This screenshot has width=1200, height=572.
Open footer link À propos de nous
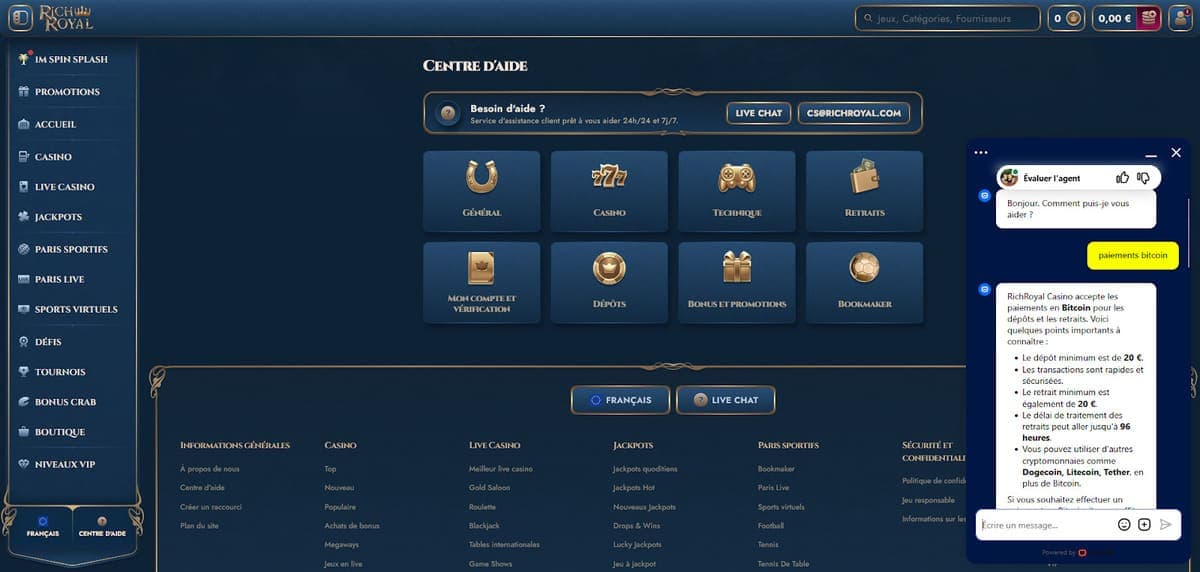[210, 469]
